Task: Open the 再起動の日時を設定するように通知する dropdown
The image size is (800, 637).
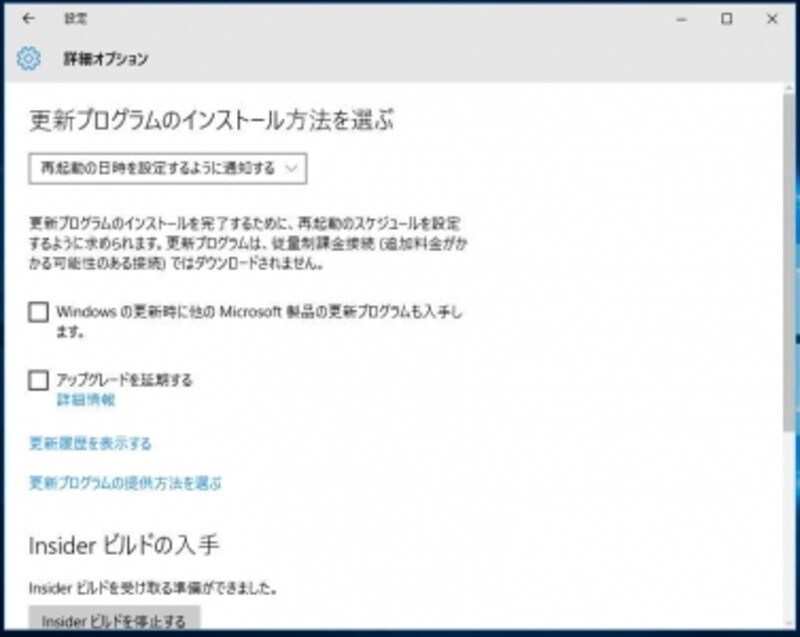Action: click(168, 168)
